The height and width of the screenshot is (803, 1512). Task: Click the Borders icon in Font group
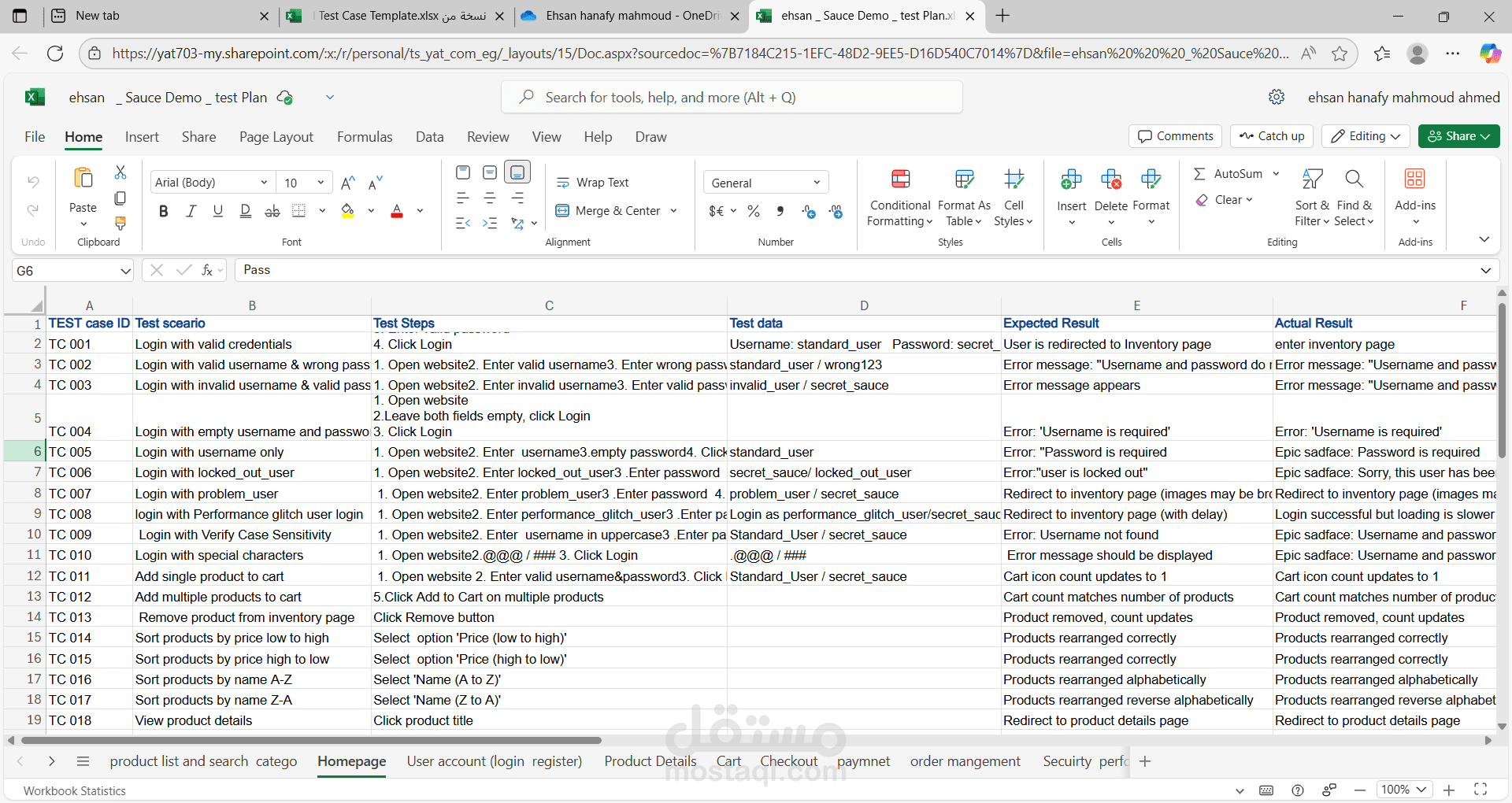[x=298, y=211]
